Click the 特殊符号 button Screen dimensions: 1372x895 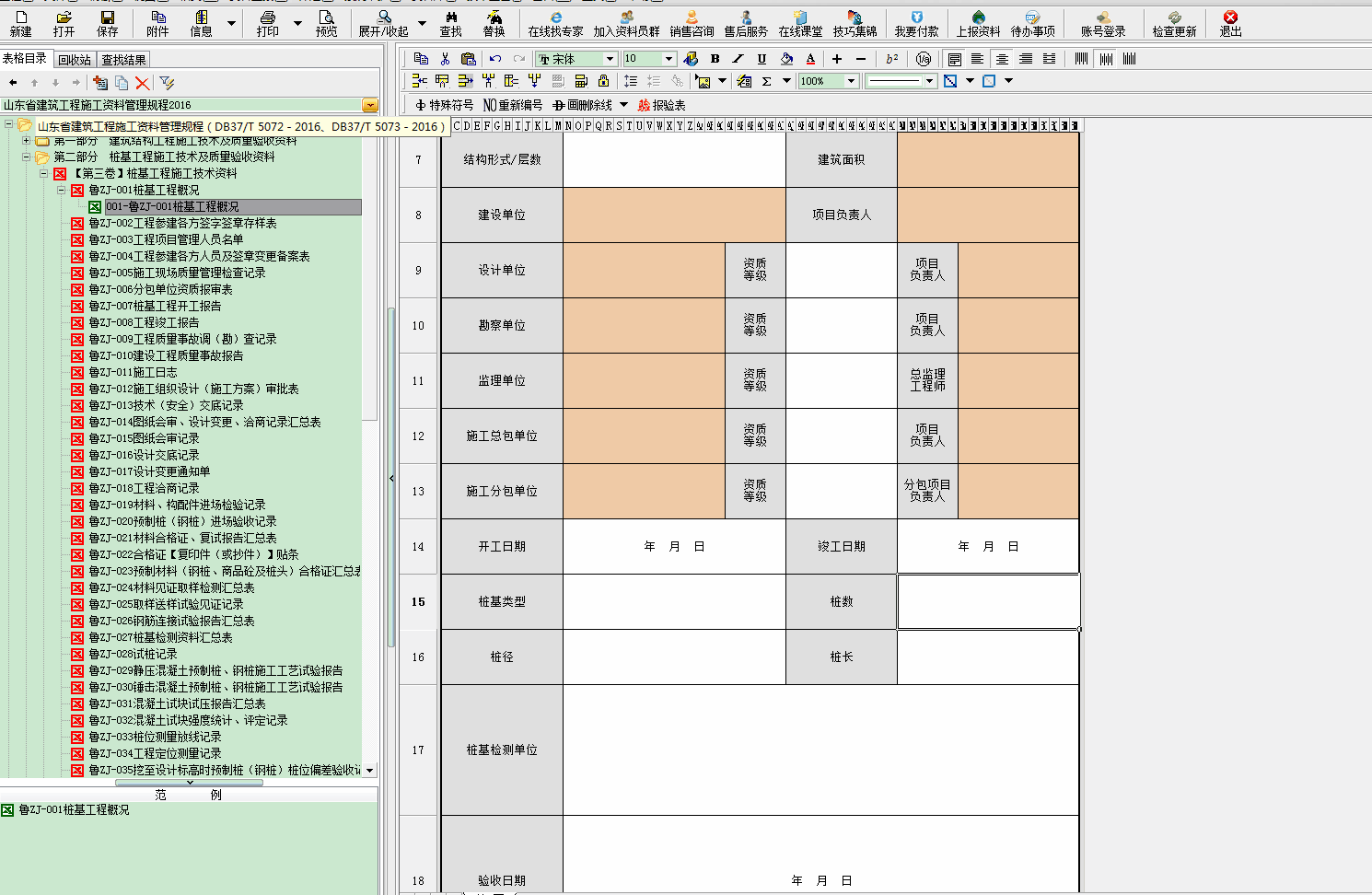pyautogui.click(x=444, y=105)
